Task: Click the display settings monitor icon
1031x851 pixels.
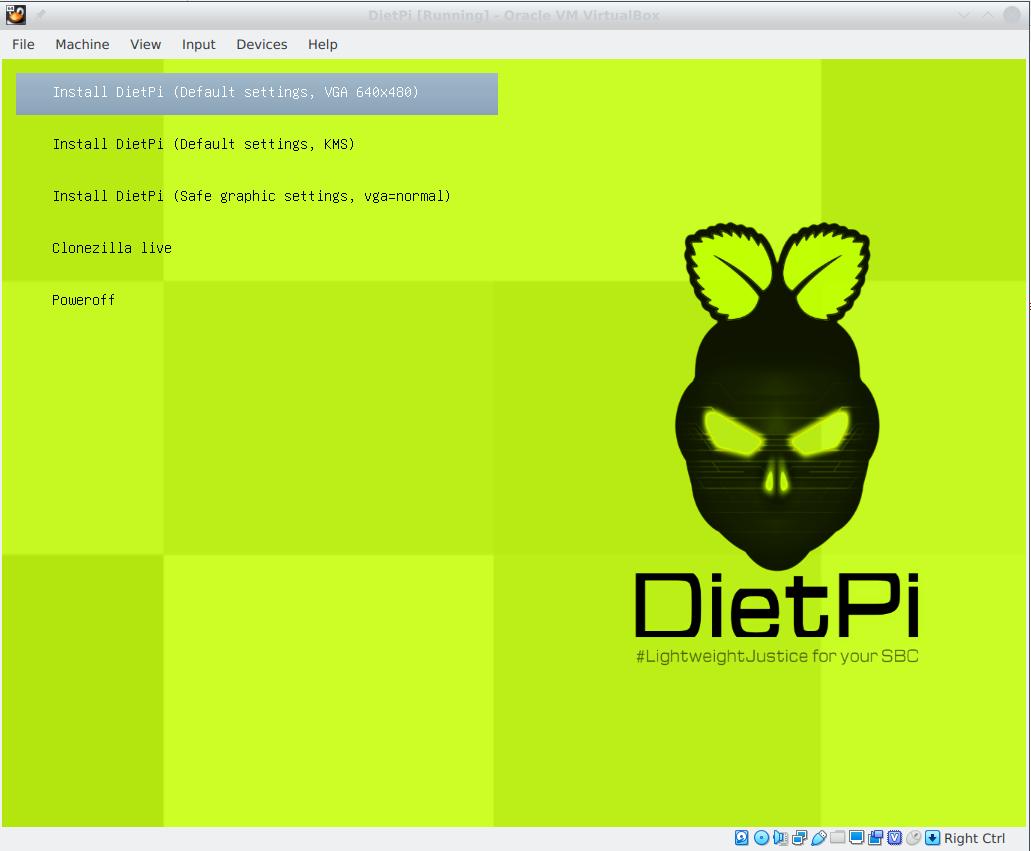Action: 857,838
